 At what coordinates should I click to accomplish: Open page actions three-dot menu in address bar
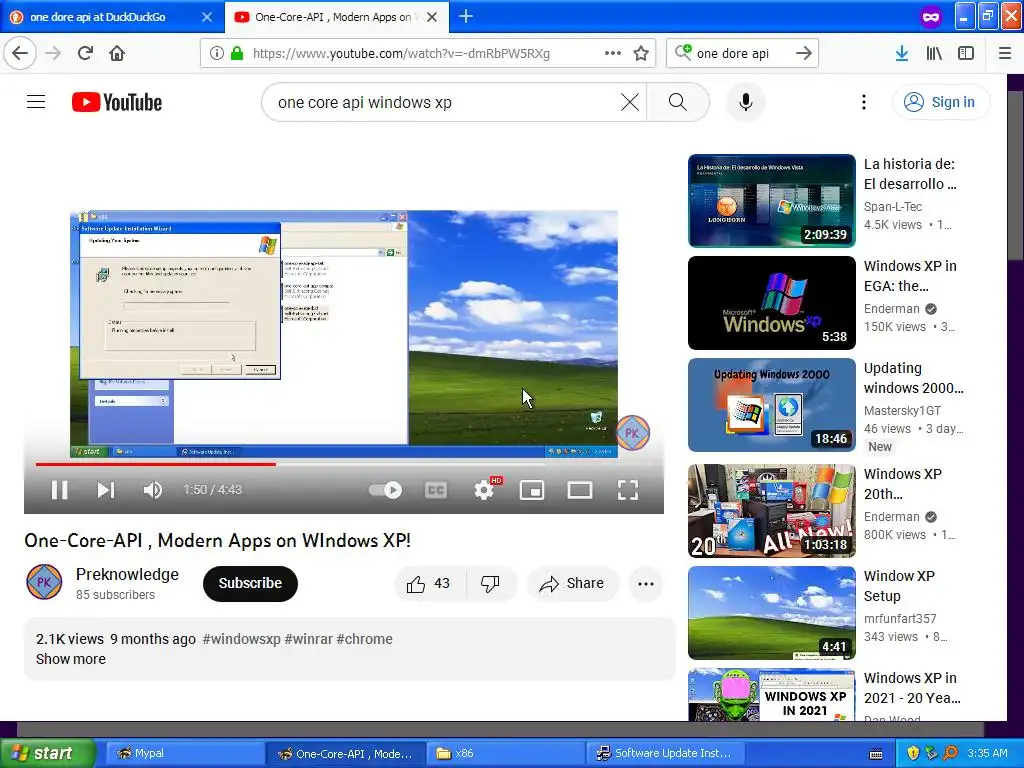[x=612, y=53]
